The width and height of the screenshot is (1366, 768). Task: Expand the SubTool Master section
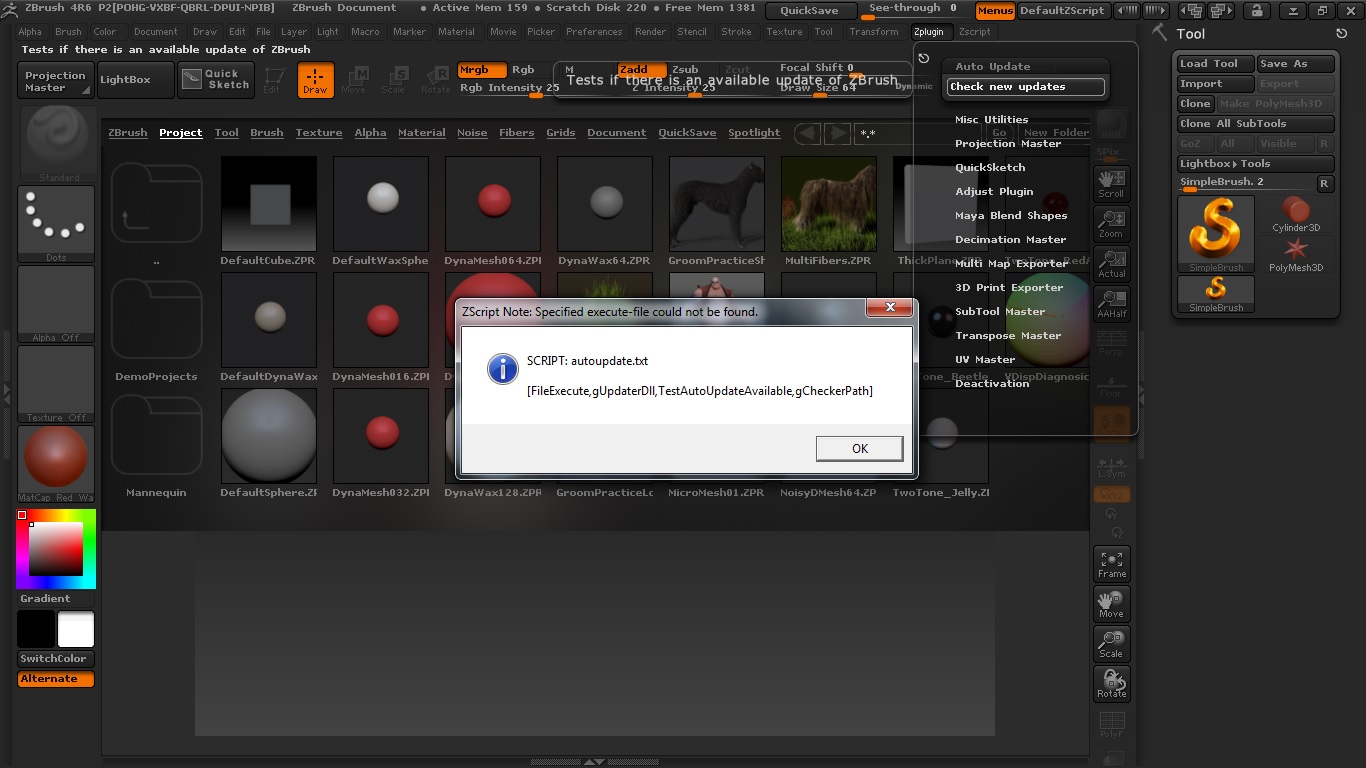1000,312
